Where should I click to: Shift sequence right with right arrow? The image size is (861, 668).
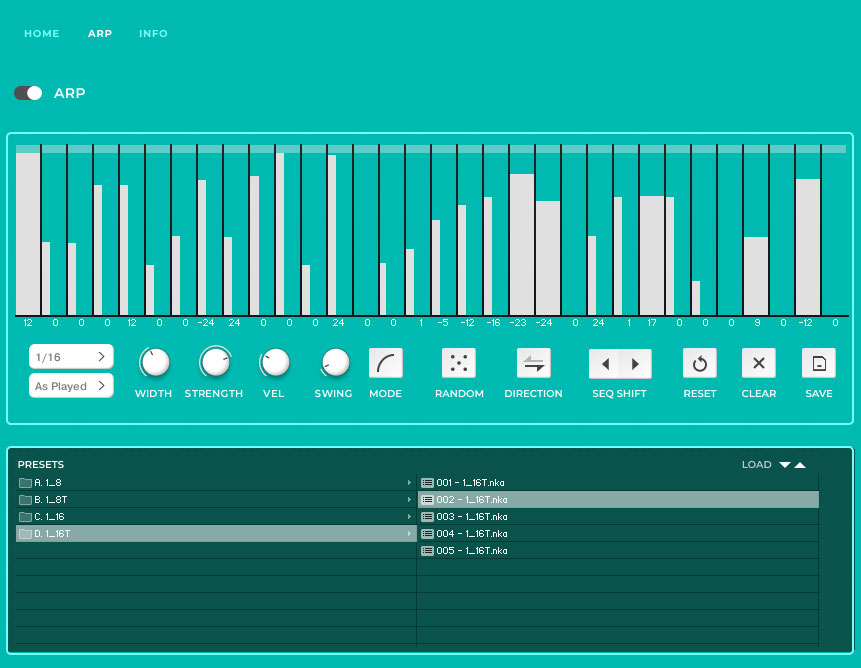635,364
